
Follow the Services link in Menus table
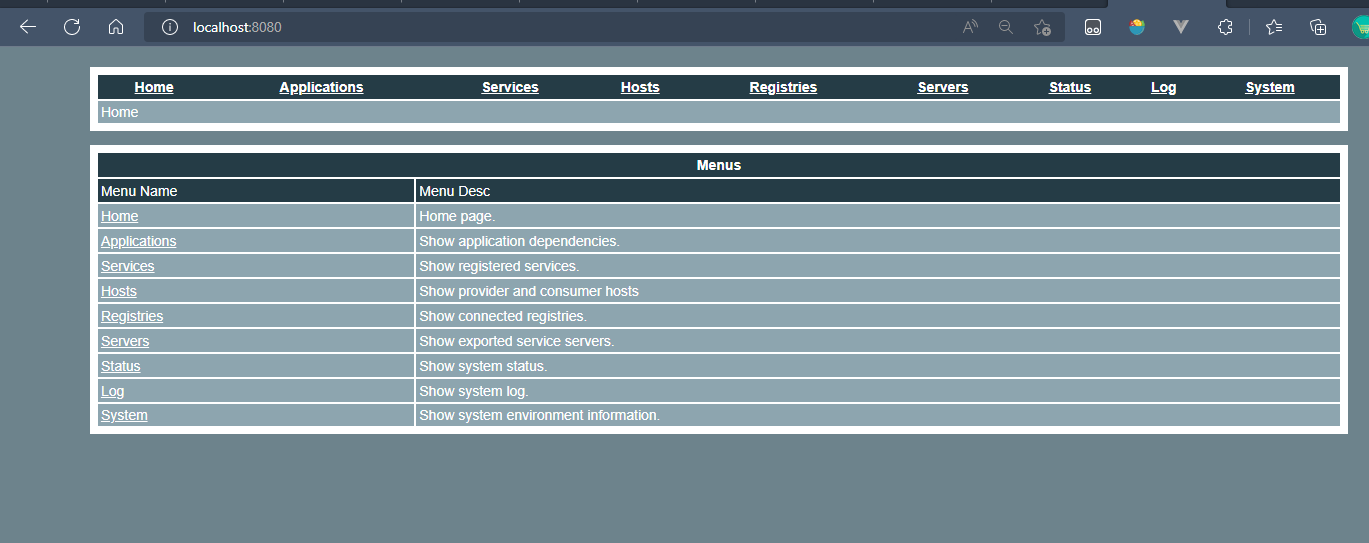pyautogui.click(x=128, y=266)
